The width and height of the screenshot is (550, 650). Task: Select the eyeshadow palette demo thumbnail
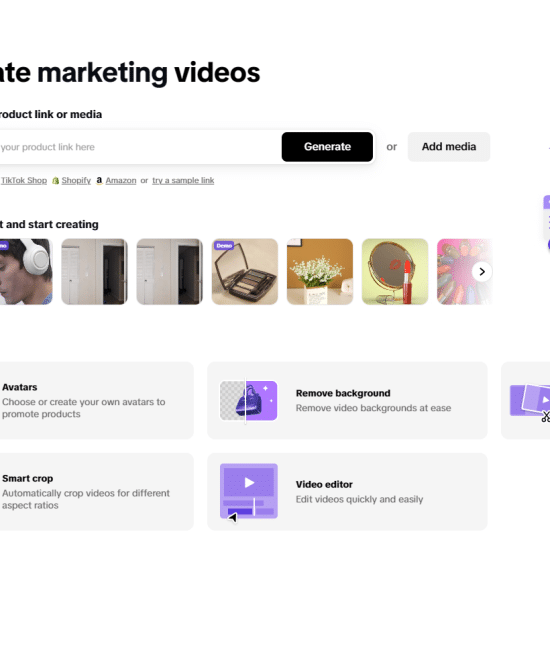coord(245,272)
